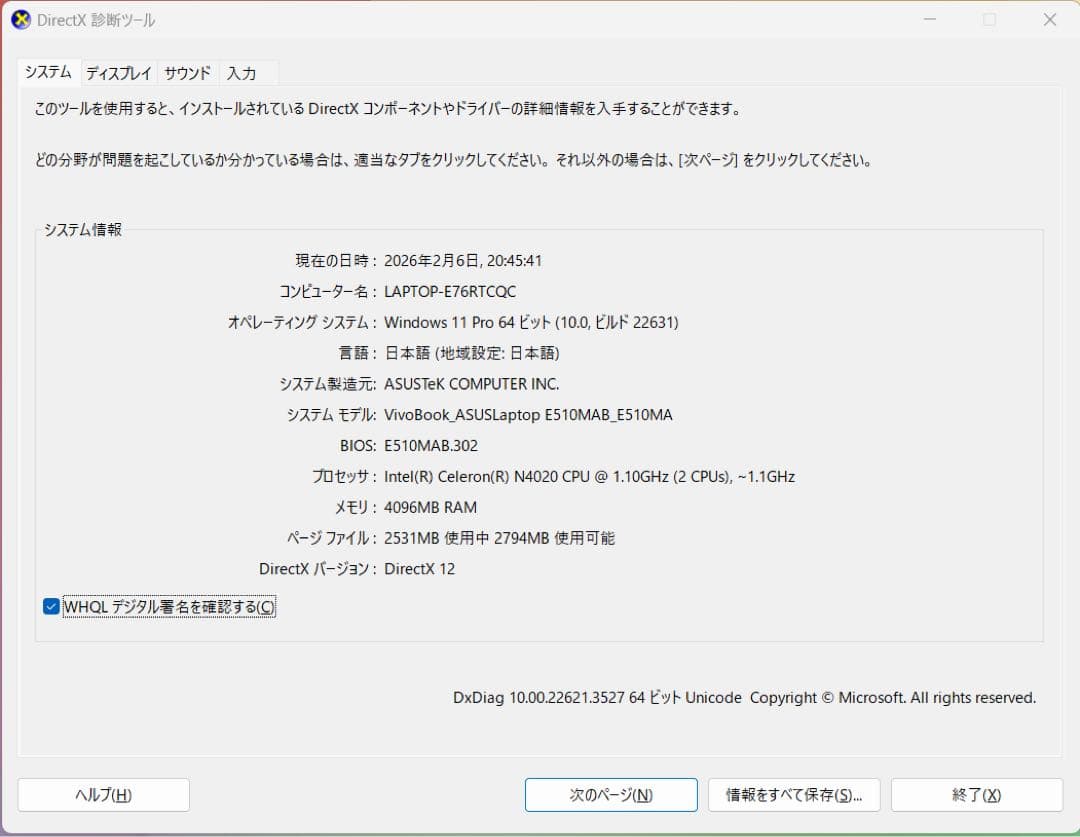Click the DirectX 診断ツール title bar icon
The image size is (1080, 837).
point(21,19)
